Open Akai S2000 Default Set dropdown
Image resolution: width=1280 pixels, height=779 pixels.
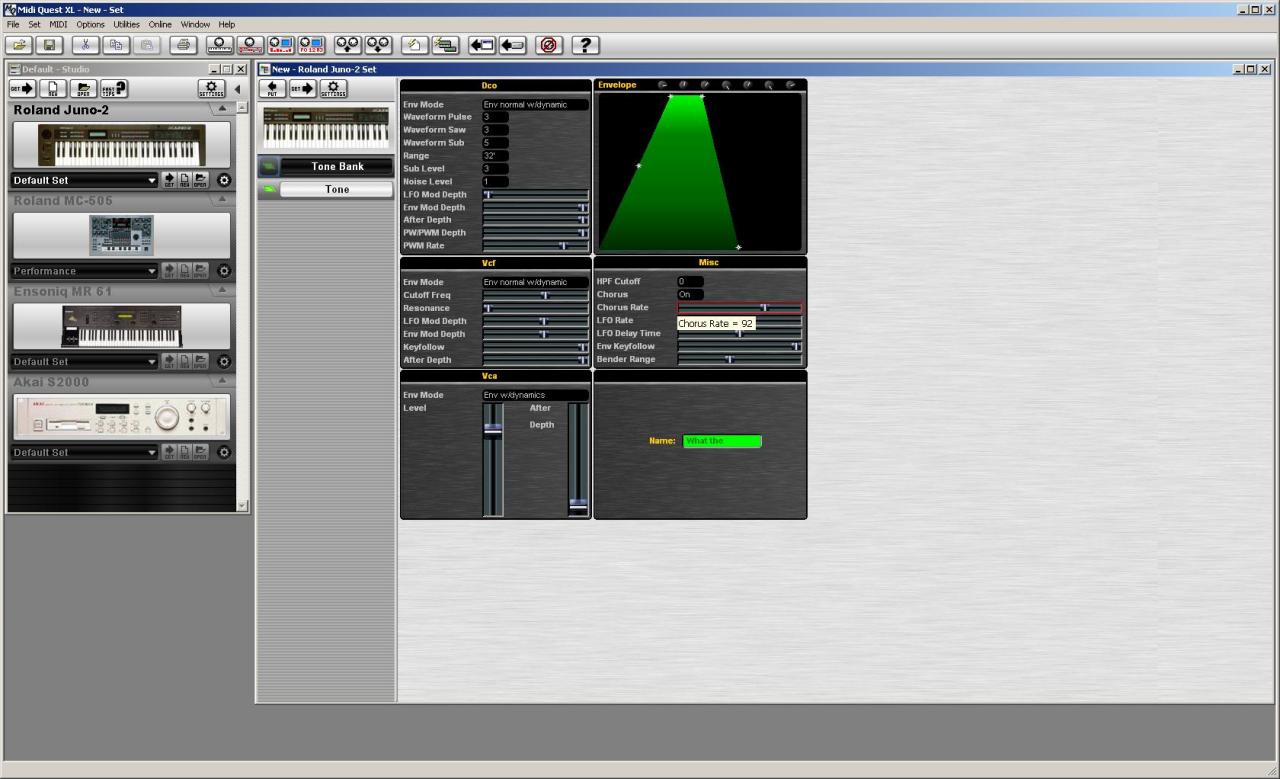85,452
